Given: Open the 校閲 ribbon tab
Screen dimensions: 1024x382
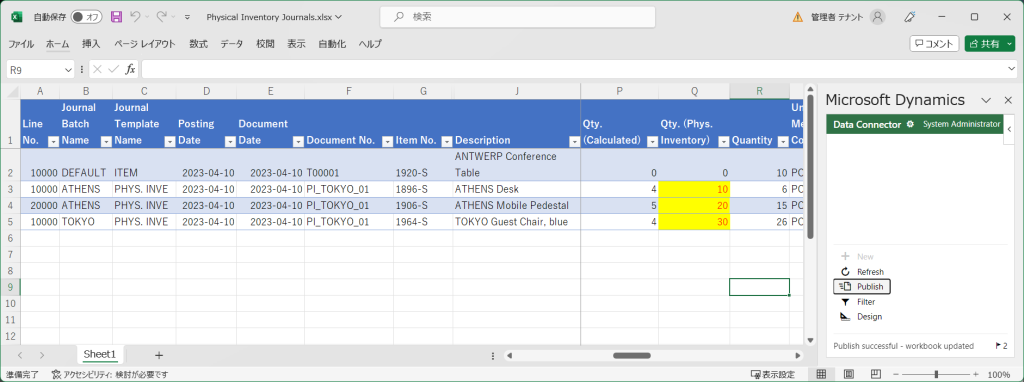Looking at the screenshot, I should 265,44.
